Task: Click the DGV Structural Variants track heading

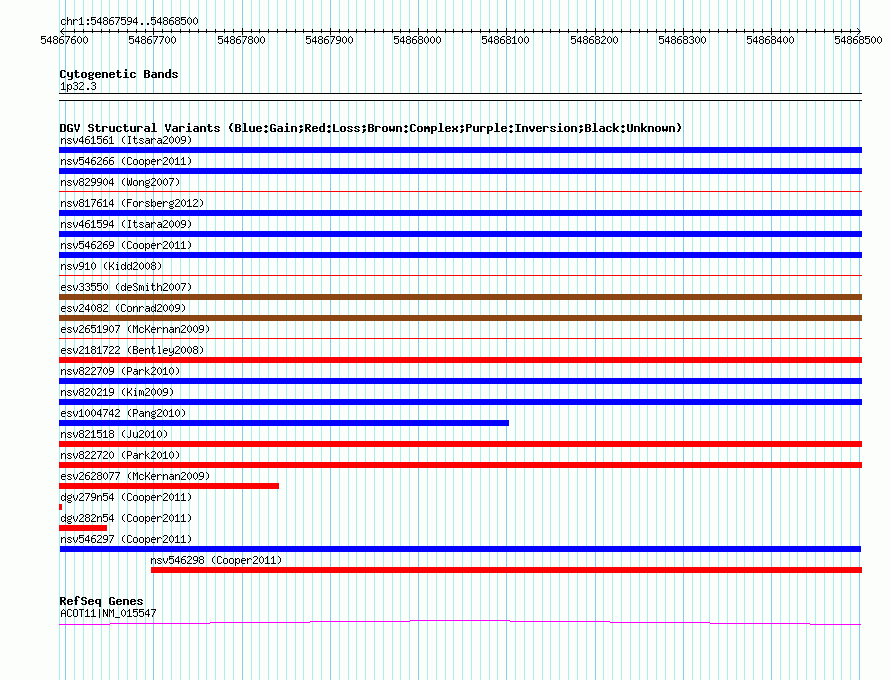Action: (371, 128)
